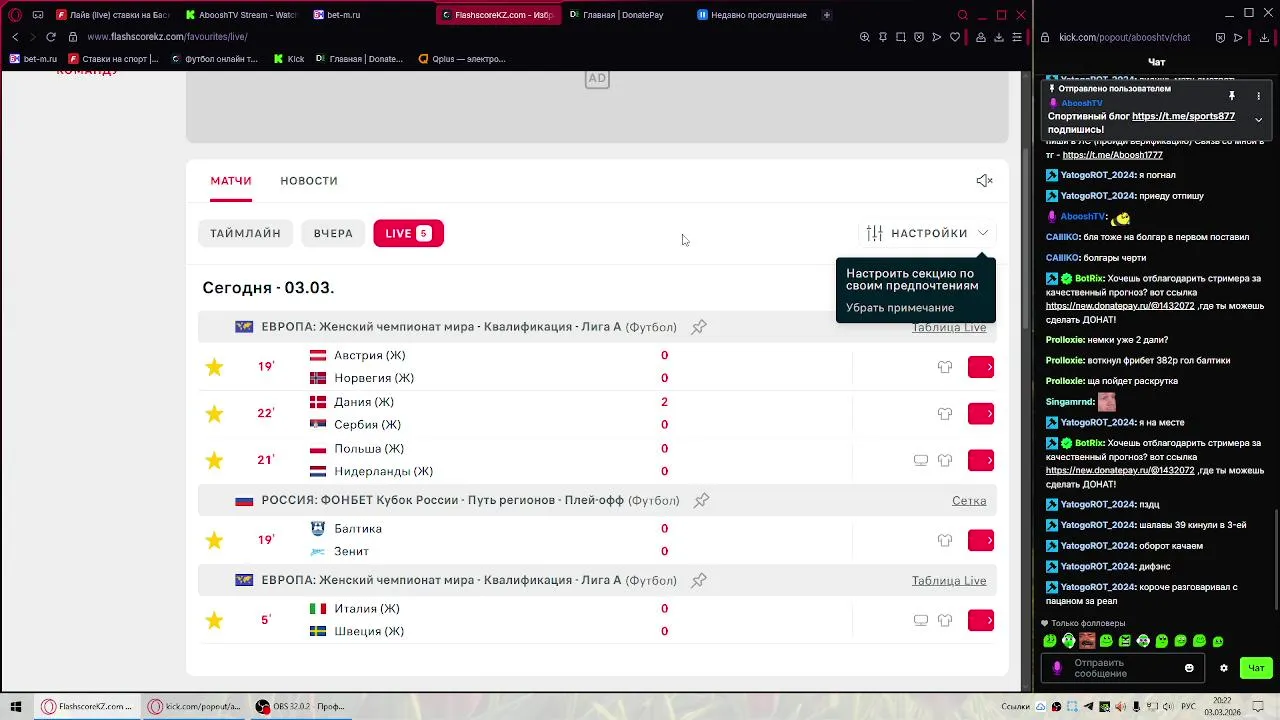Select the ВЧЕРА filter
This screenshot has height=720, width=1280.
coord(333,233)
